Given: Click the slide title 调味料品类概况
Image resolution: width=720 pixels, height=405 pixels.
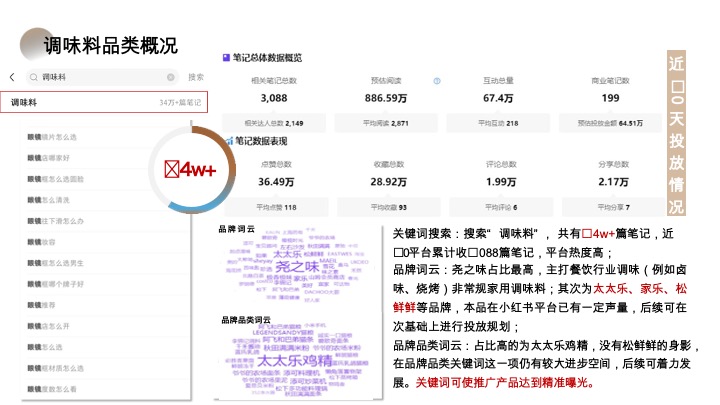Looking at the screenshot, I should pos(111,45).
